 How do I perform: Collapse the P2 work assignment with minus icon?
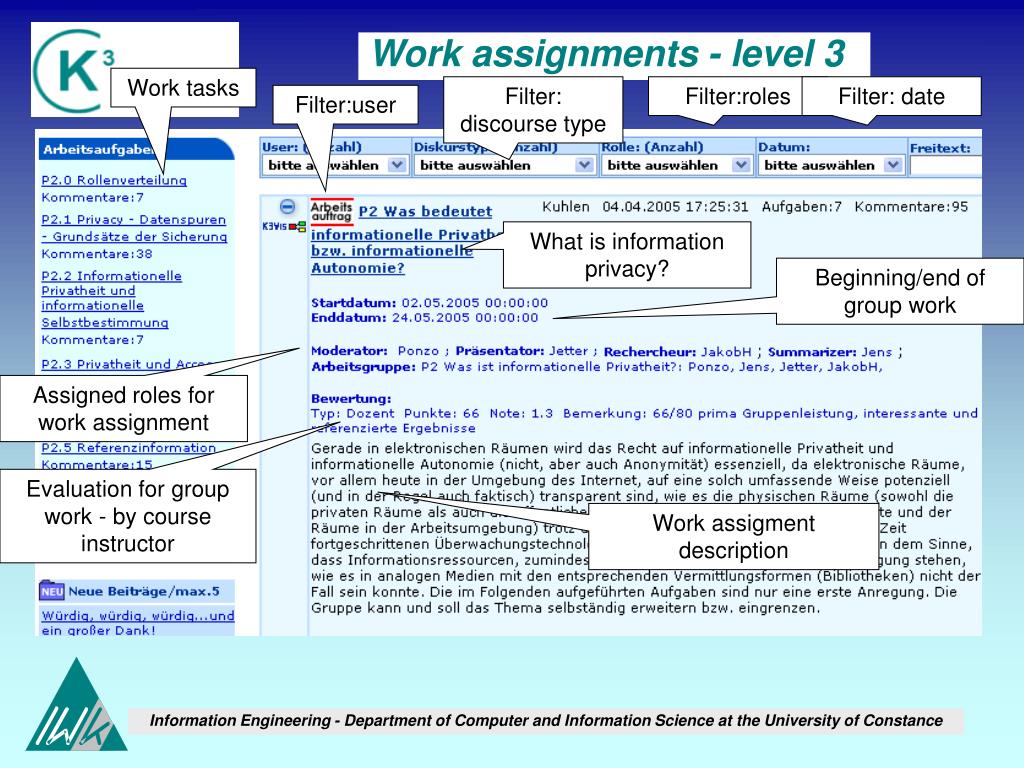pos(287,207)
